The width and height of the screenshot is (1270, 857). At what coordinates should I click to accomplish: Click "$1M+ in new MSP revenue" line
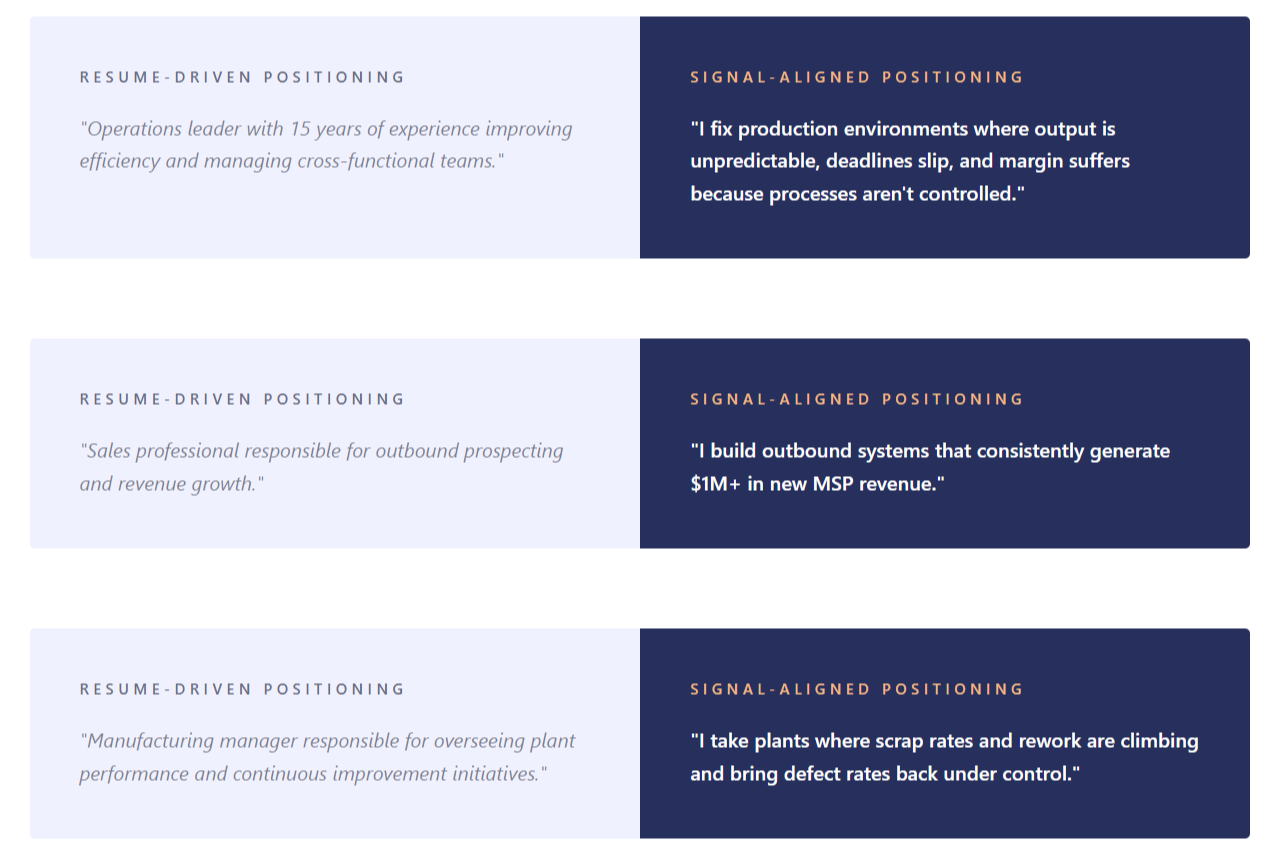coord(817,484)
